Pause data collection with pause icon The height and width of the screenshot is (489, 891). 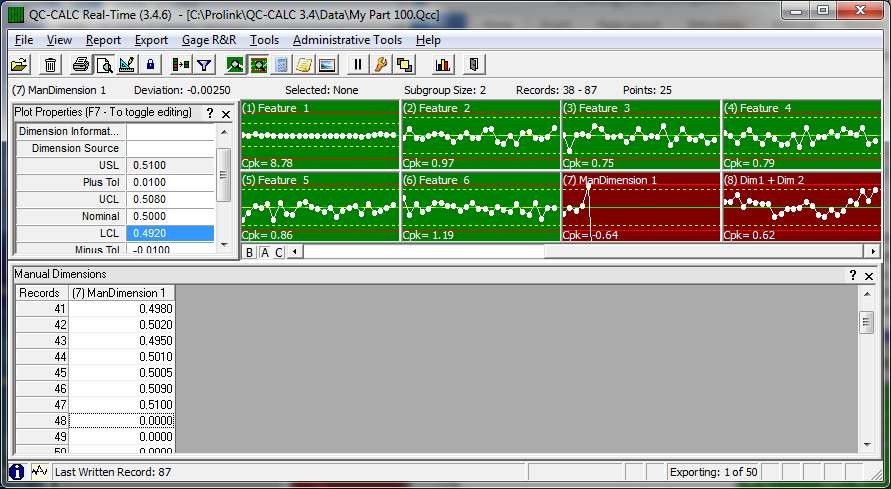[357, 65]
